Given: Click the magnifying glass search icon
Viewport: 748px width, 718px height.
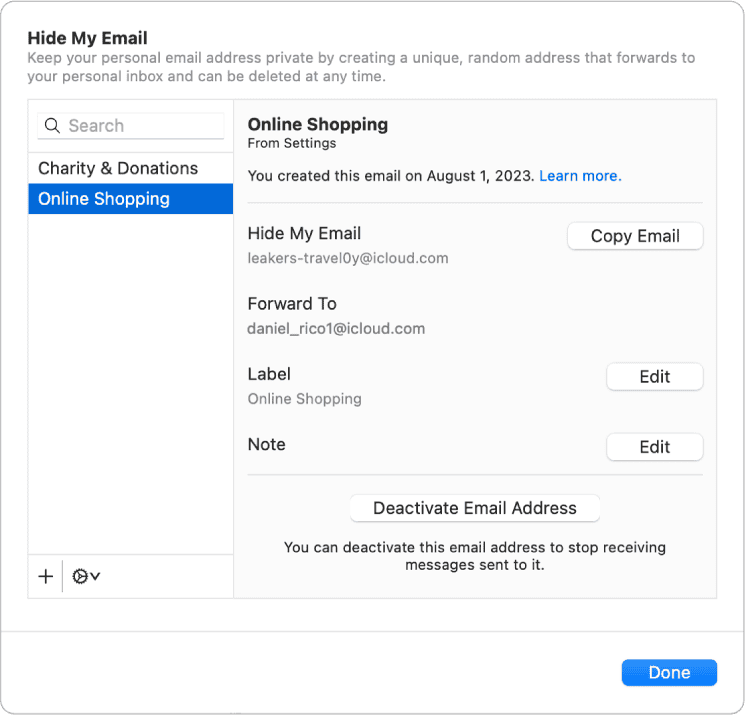Looking at the screenshot, I should point(52,126).
